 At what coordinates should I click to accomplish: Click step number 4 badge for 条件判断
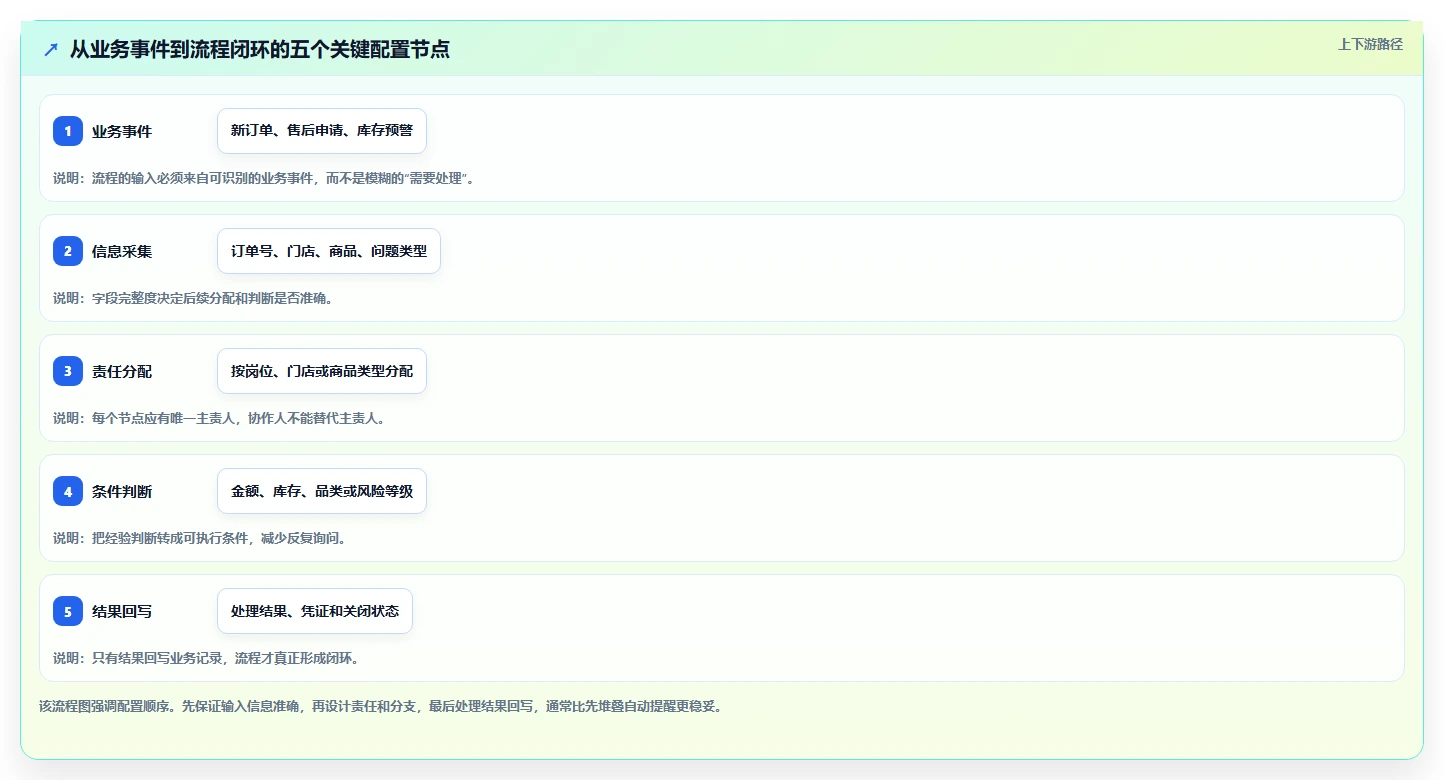[68, 491]
